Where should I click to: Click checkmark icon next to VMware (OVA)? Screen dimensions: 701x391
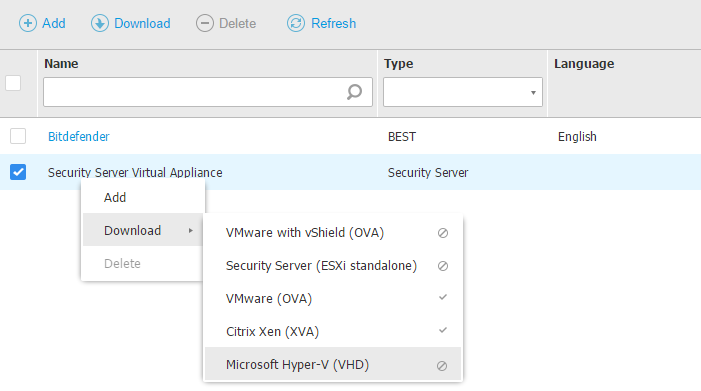(x=443, y=297)
